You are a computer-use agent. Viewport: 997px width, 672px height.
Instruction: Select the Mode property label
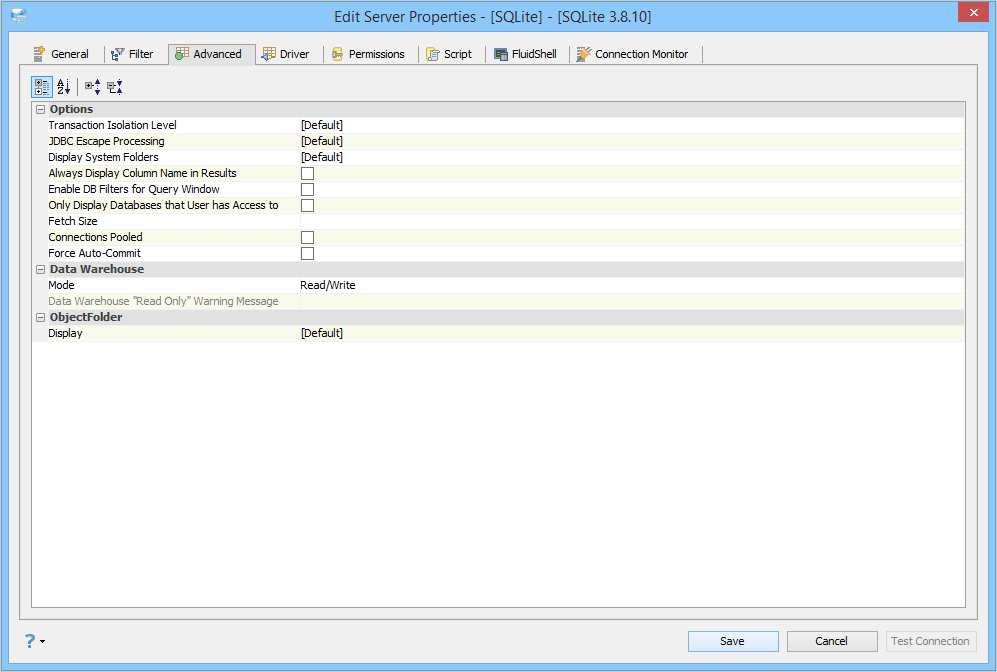point(62,285)
